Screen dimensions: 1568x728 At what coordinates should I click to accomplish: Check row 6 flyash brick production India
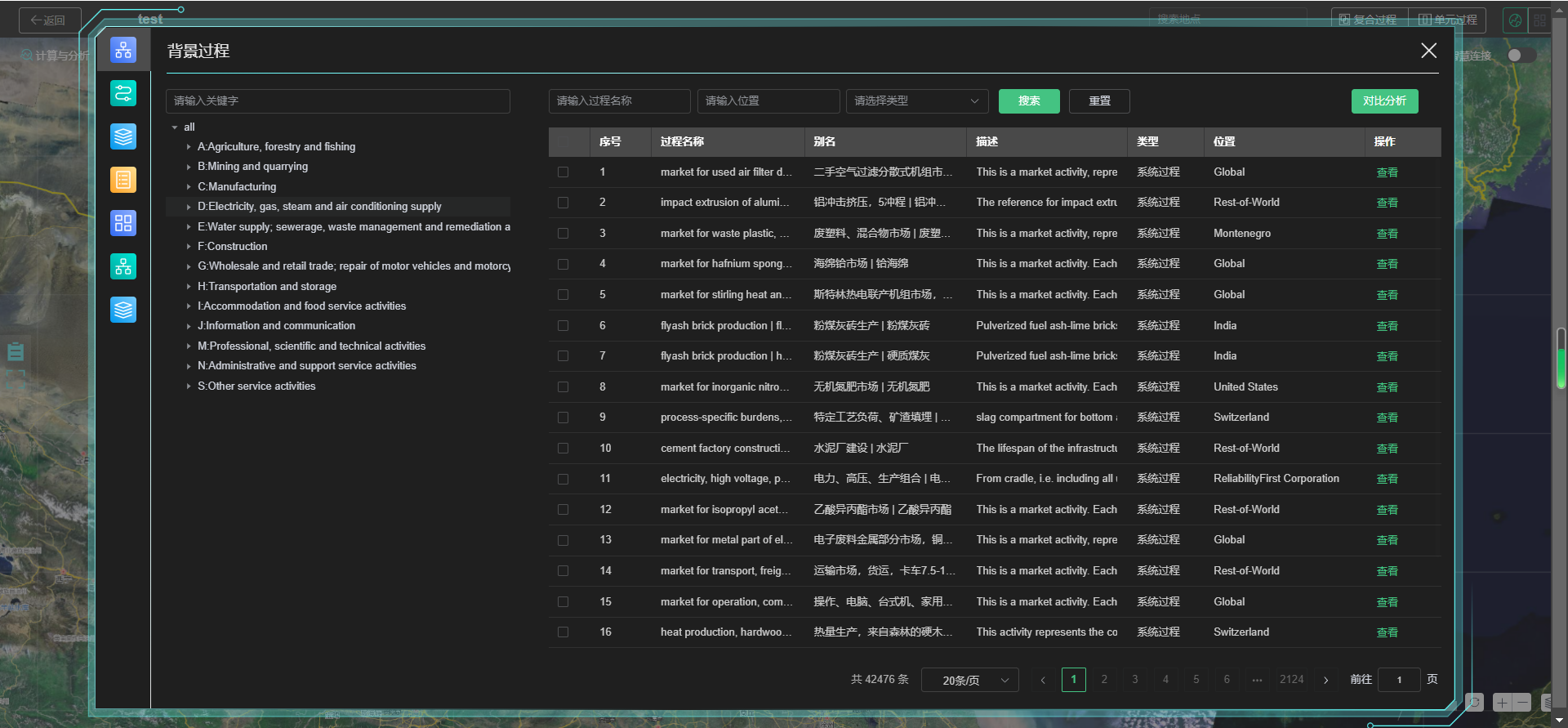563,326
